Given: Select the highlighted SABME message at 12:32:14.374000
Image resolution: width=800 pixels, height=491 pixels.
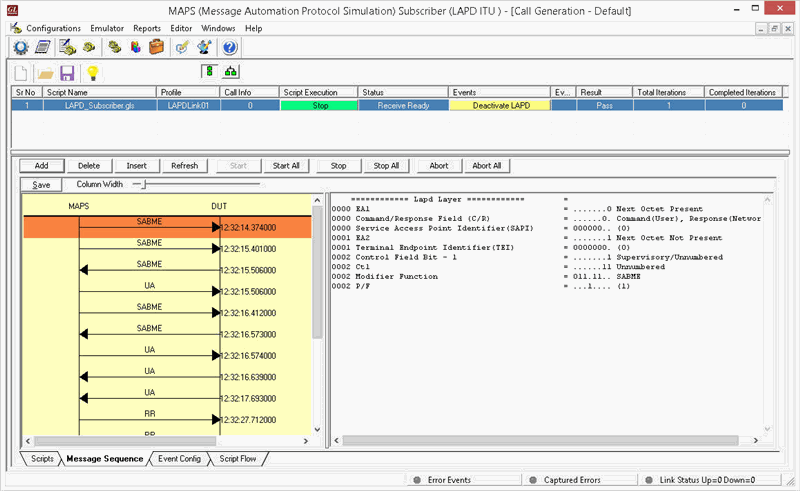Looking at the screenshot, I should 167,227.
